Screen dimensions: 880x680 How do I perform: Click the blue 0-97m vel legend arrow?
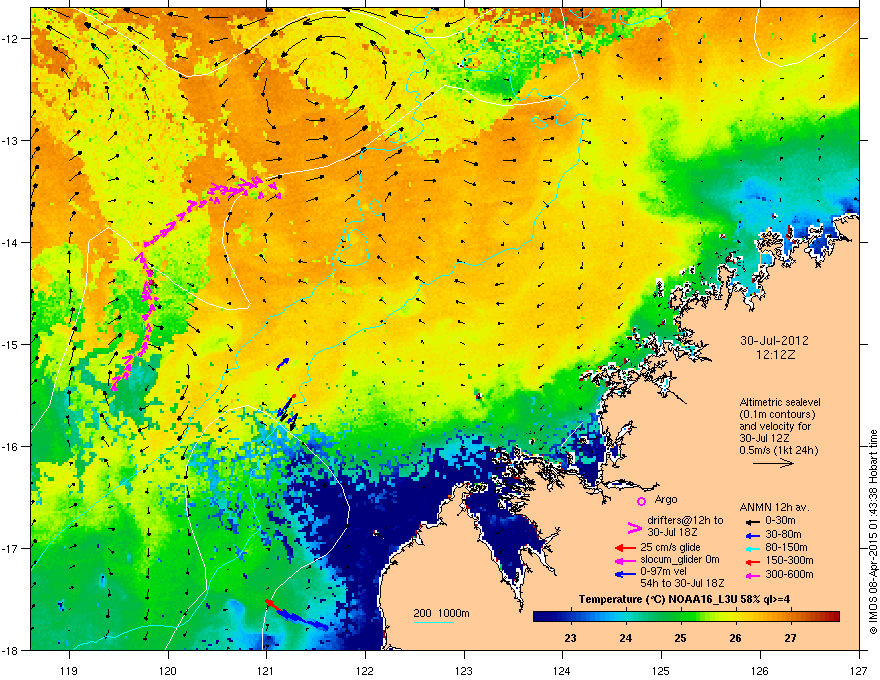click(625, 574)
